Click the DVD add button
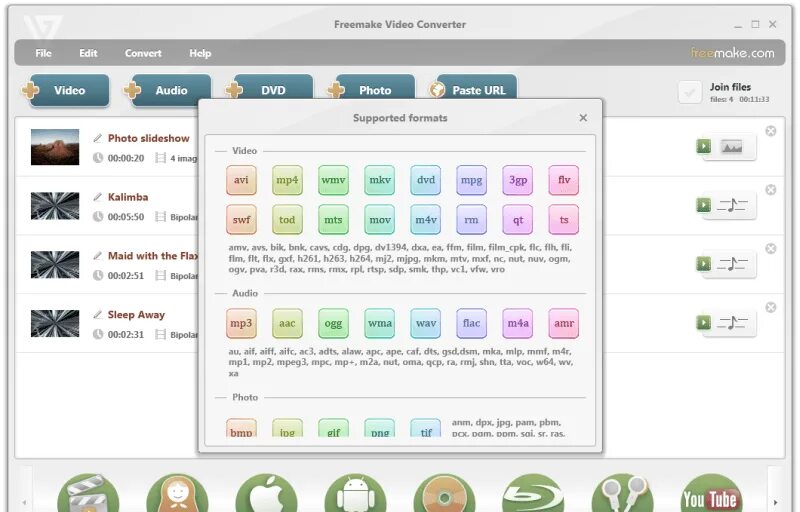Image resolution: width=800 pixels, height=512 pixels. pyautogui.click(x=269, y=87)
